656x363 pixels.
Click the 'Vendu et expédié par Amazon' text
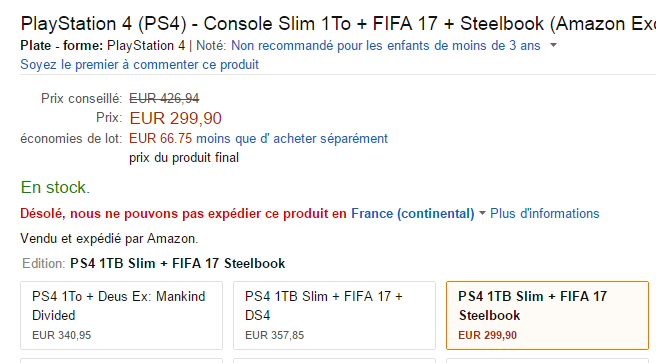point(109,239)
